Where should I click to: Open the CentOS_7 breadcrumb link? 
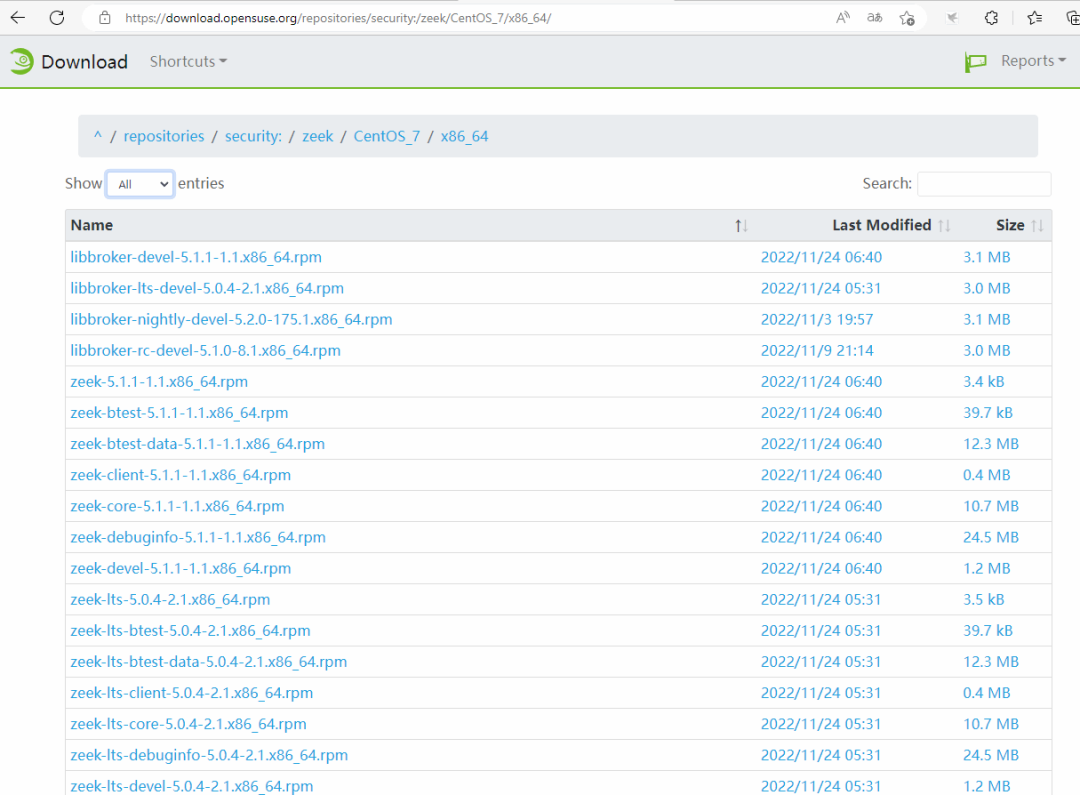click(x=386, y=136)
